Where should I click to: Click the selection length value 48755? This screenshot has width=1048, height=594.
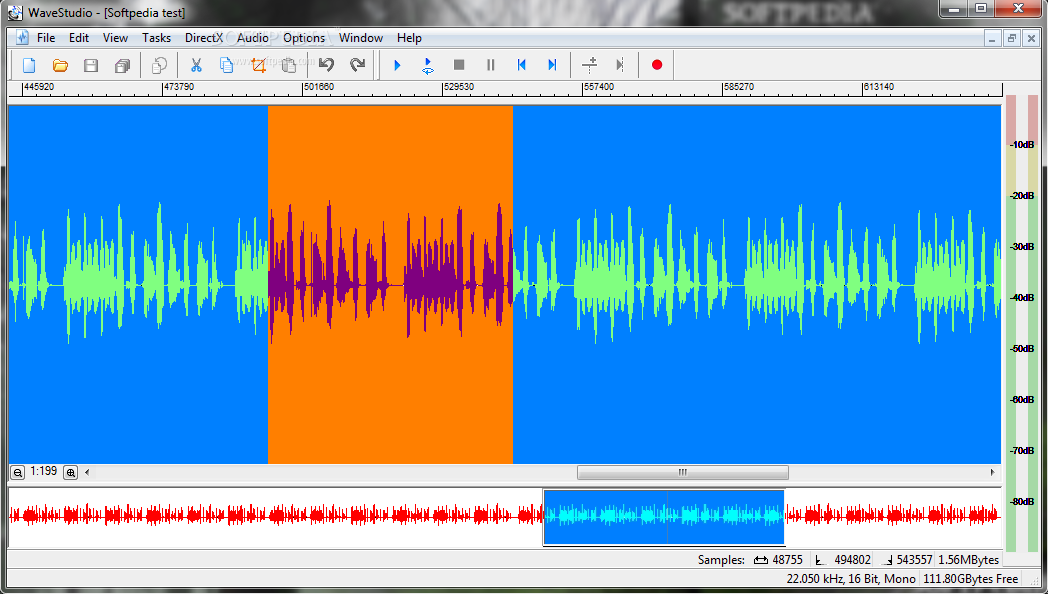click(x=787, y=560)
